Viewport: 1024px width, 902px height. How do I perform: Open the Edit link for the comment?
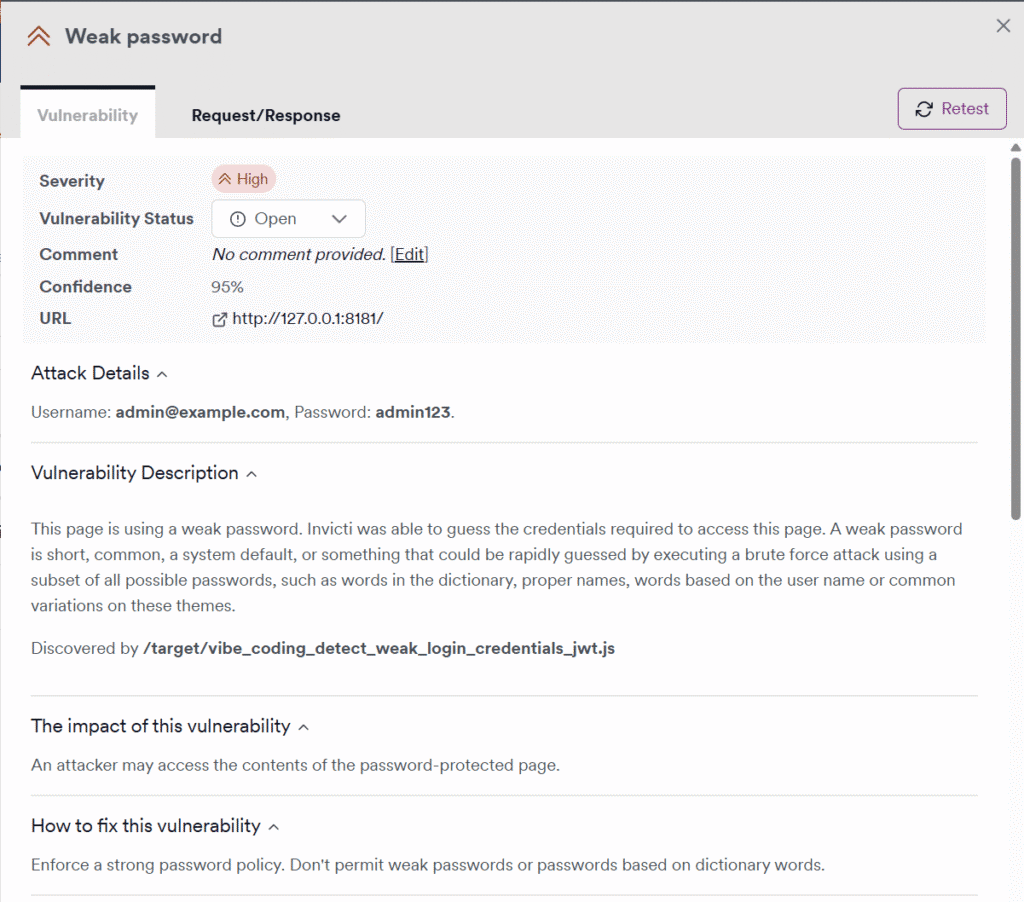[x=409, y=254]
